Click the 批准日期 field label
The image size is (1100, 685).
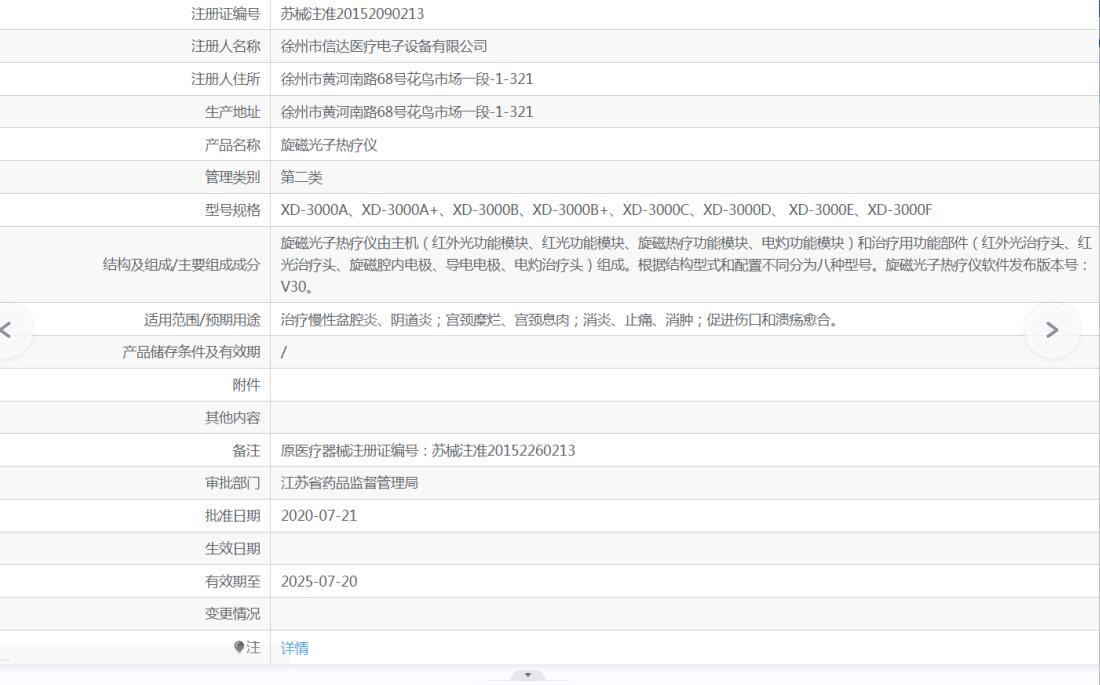click(x=232, y=516)
